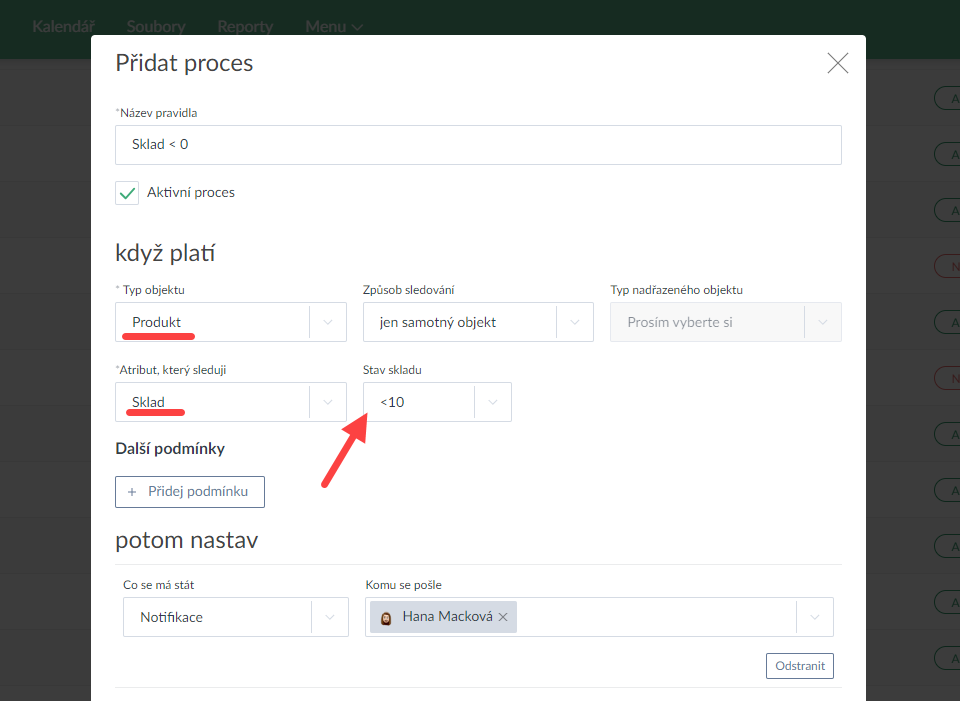Click the Název pravidla input field
Viewport: 960px width, 701px height.
pyautogui.click(x=478, y=145)
